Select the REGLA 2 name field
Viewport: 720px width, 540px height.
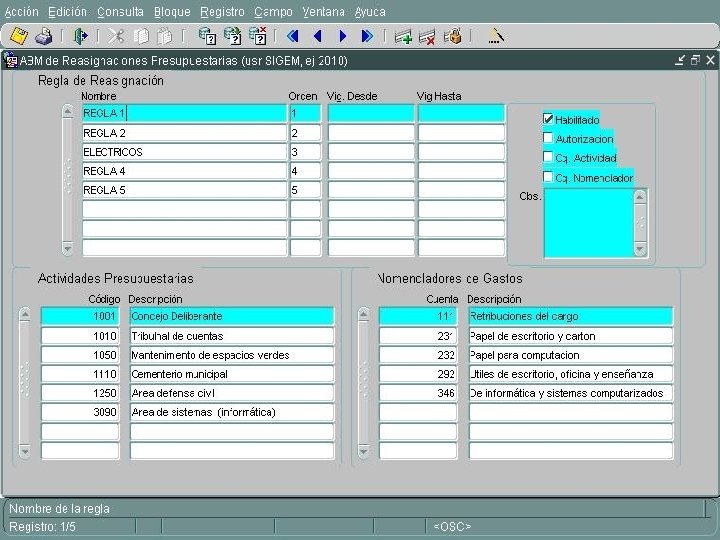(184, 133)
